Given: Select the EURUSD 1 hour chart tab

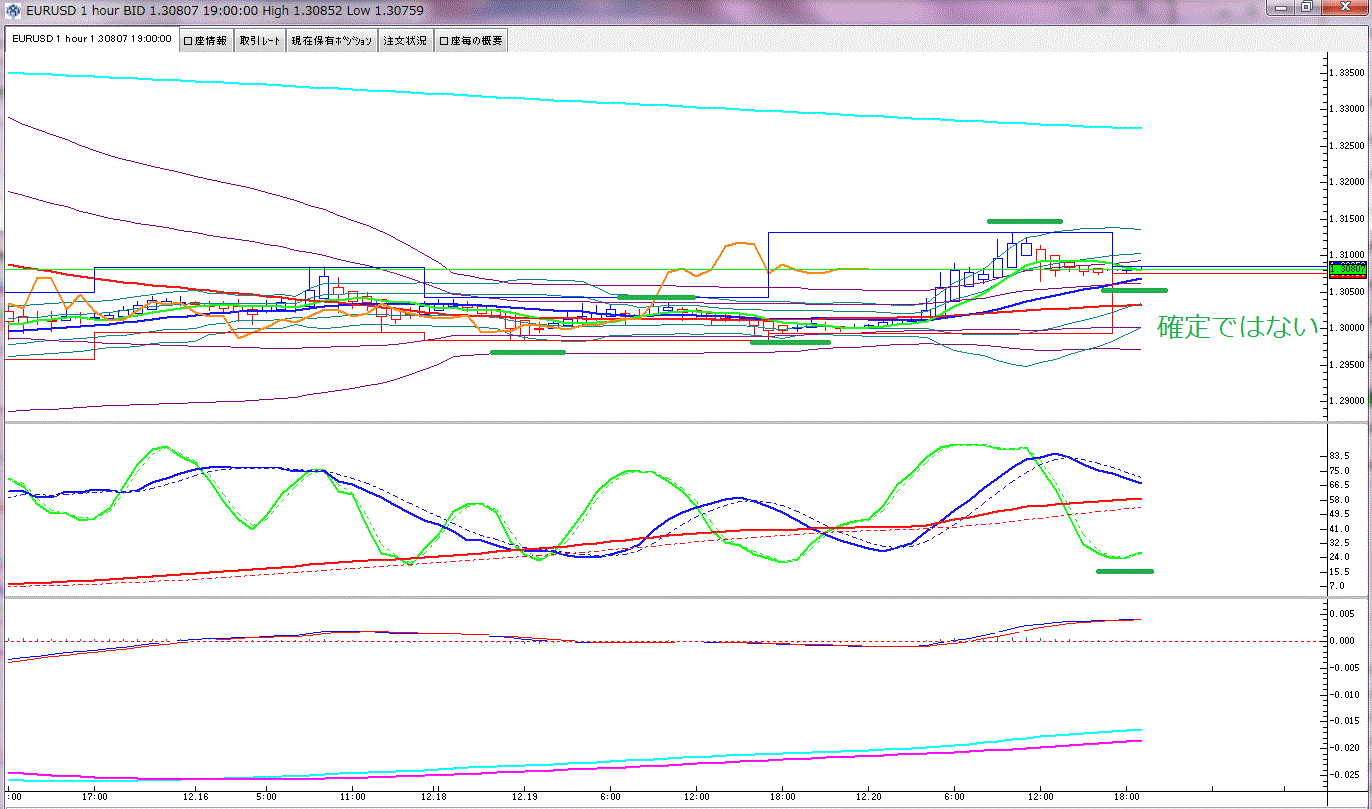Looking at the screenshot, I should click(91, 40).
